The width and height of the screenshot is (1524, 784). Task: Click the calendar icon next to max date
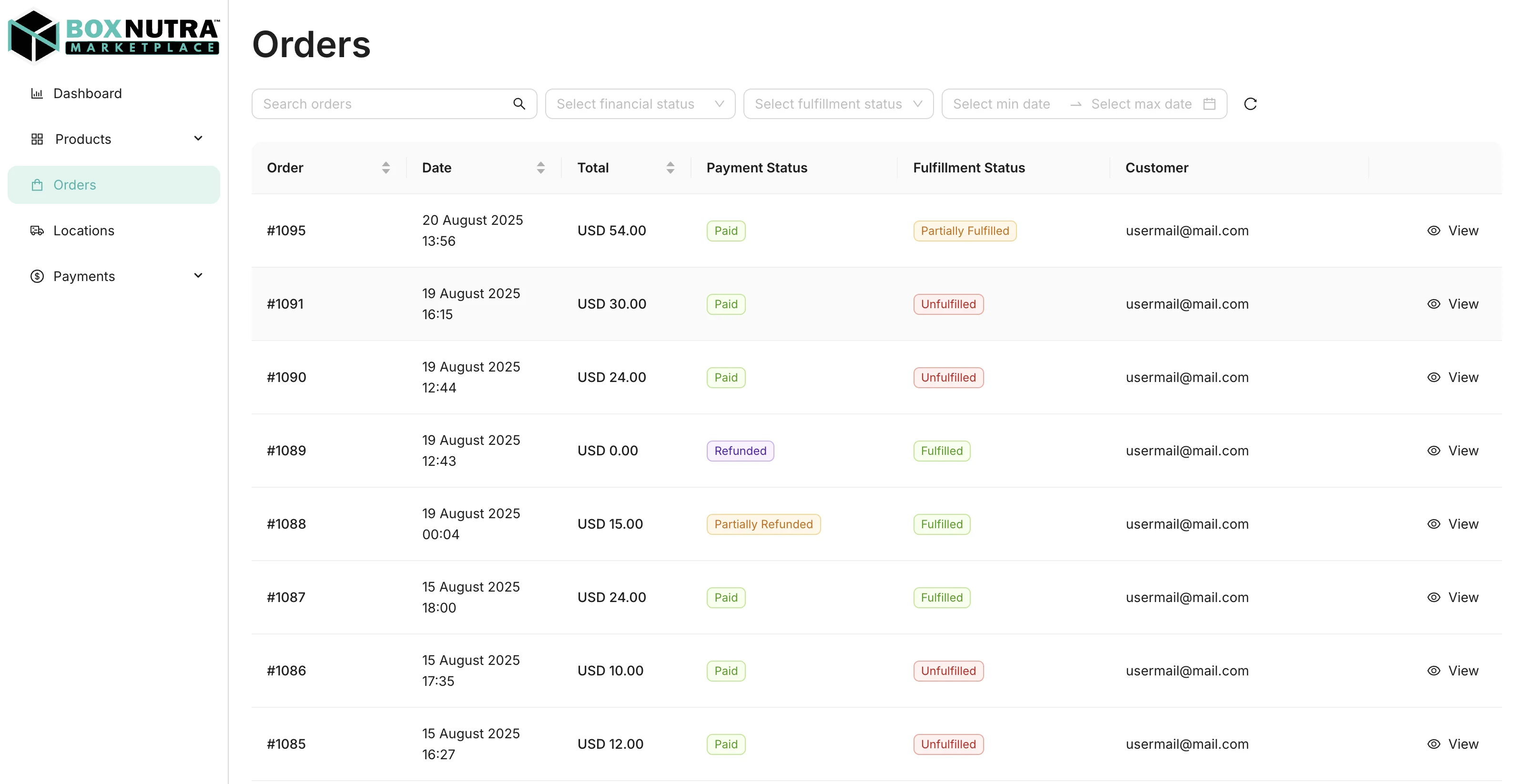(x=1209, y=103)
